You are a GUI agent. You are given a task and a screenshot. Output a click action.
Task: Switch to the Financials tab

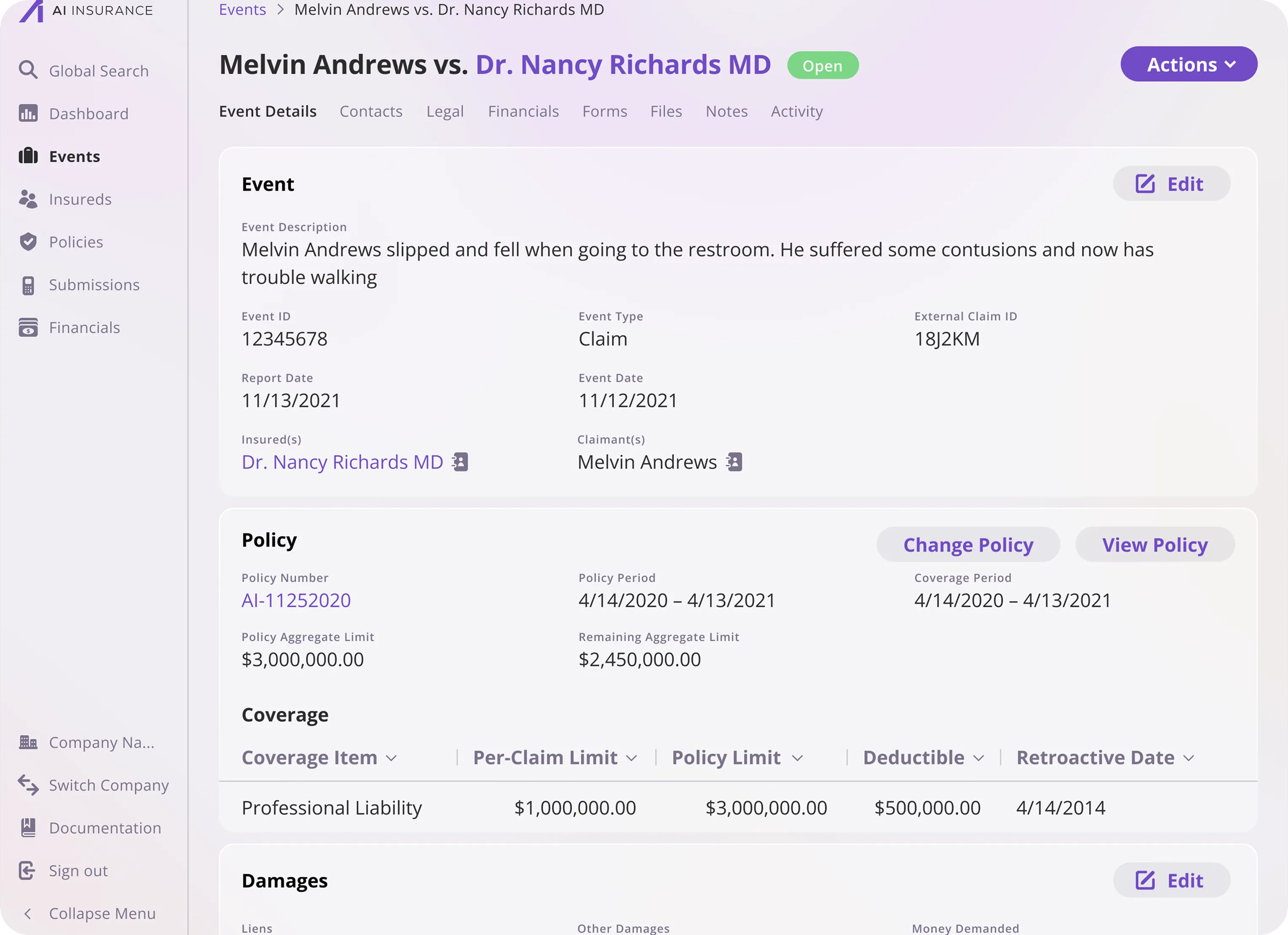(x=524, y=111)
